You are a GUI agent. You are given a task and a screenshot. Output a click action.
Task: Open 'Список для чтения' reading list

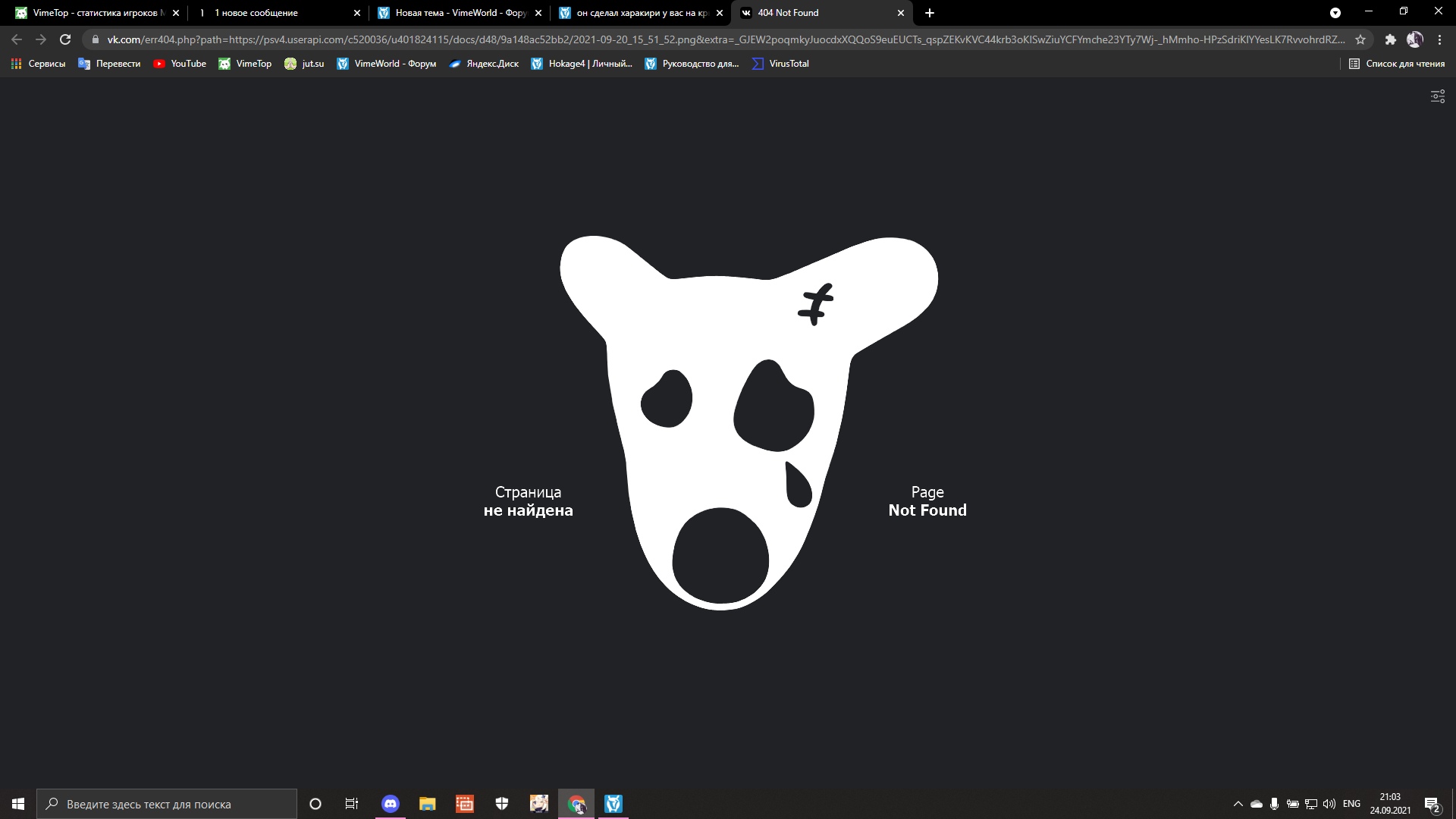1396,64
